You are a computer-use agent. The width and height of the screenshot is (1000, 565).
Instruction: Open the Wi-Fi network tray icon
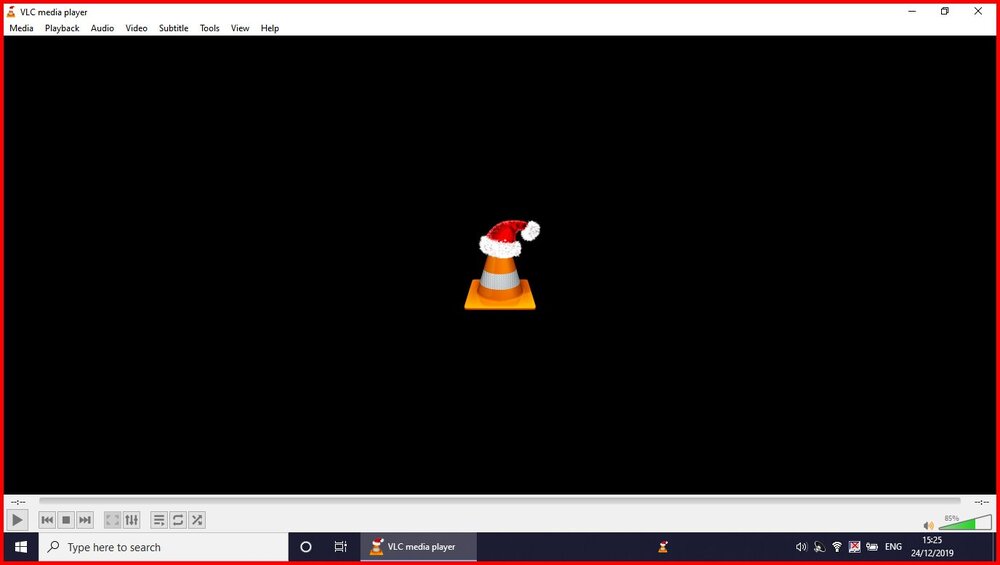click(x=837, y=547)
